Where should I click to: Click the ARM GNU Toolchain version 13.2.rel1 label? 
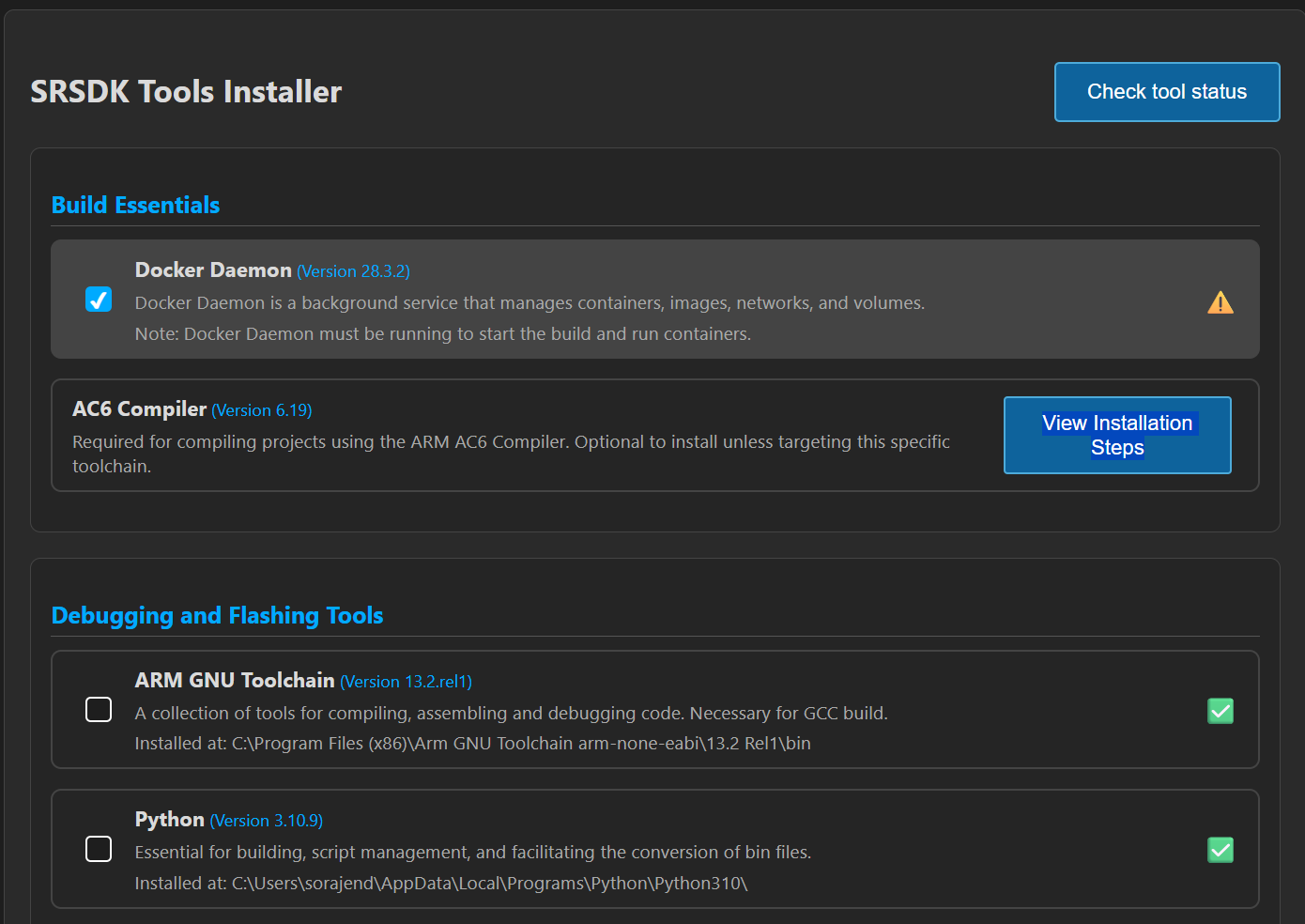click(406, 682)
